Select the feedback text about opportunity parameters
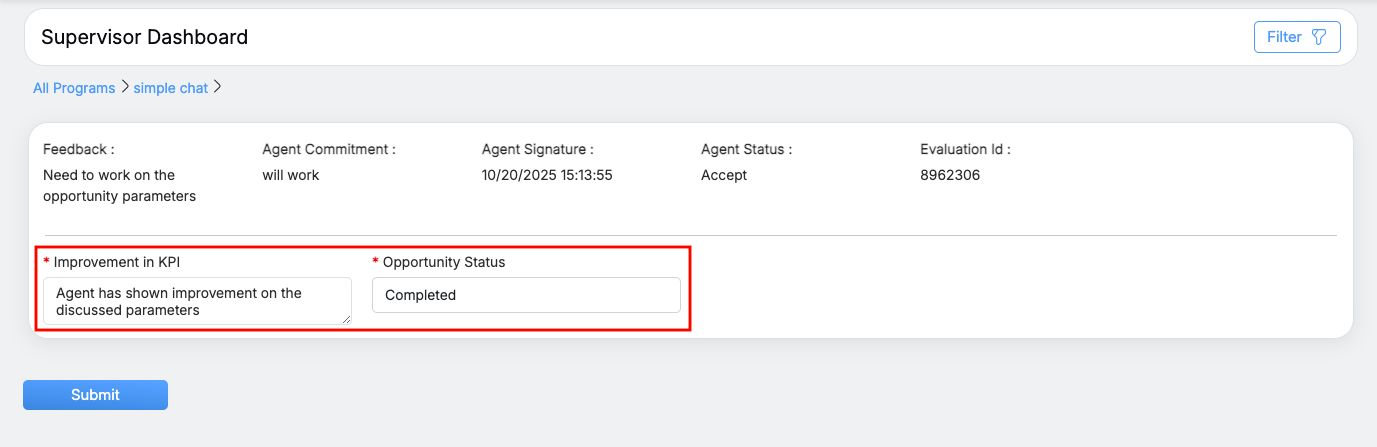 tap(119, 186)
